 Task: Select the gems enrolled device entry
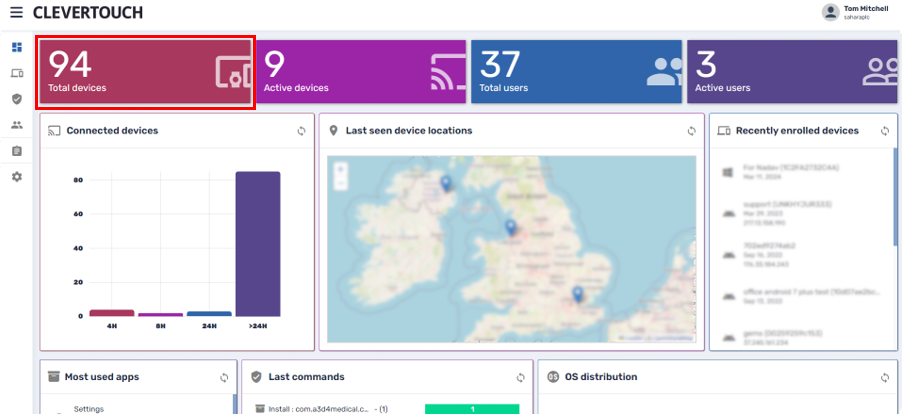pos(800,337)
